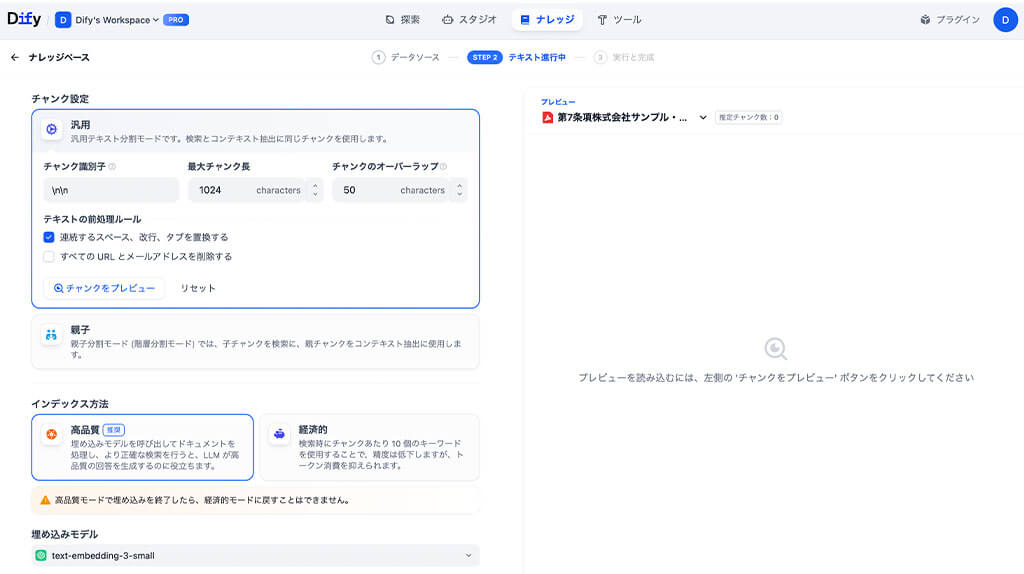Select the 経済的 index method

pos(368,447)
